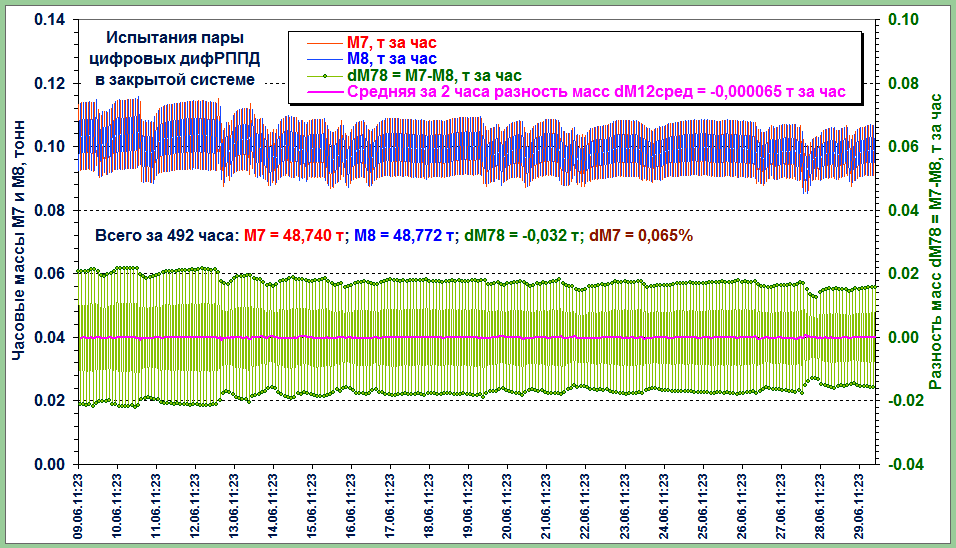This screenshot has height=548, width=956.
Task: Click the -0.04 tick on right axis
Action: (x=902, y=465)
